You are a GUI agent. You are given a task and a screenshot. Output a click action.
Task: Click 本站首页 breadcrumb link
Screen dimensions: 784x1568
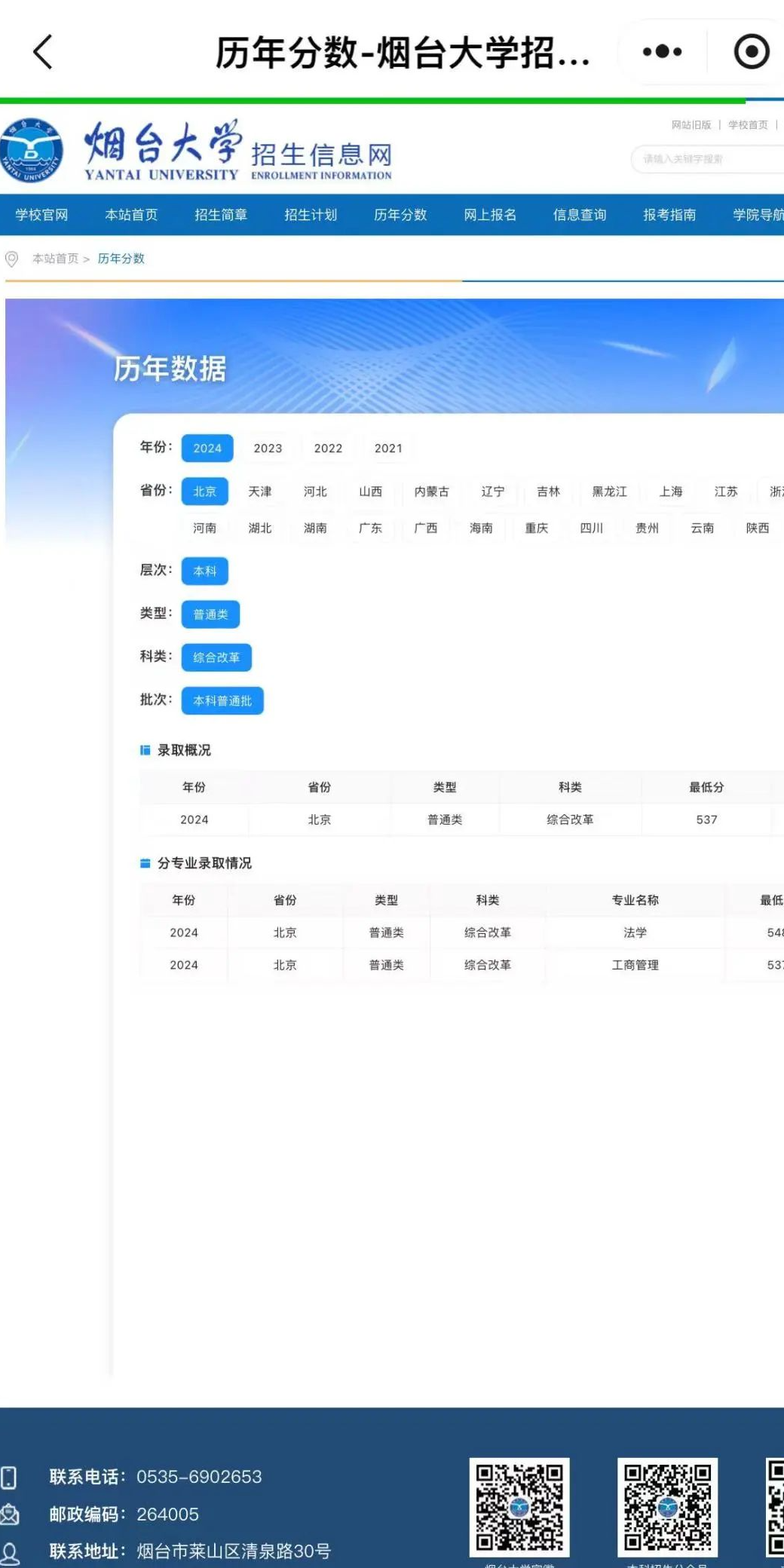(x=55, y=259)
